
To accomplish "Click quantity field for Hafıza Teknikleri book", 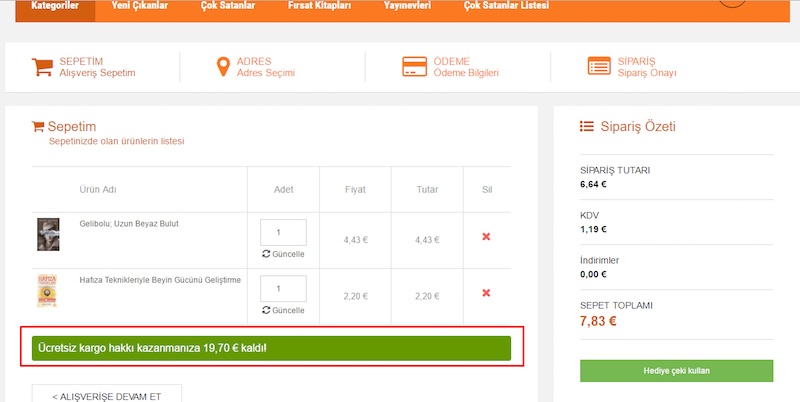I will click(283, 288).
